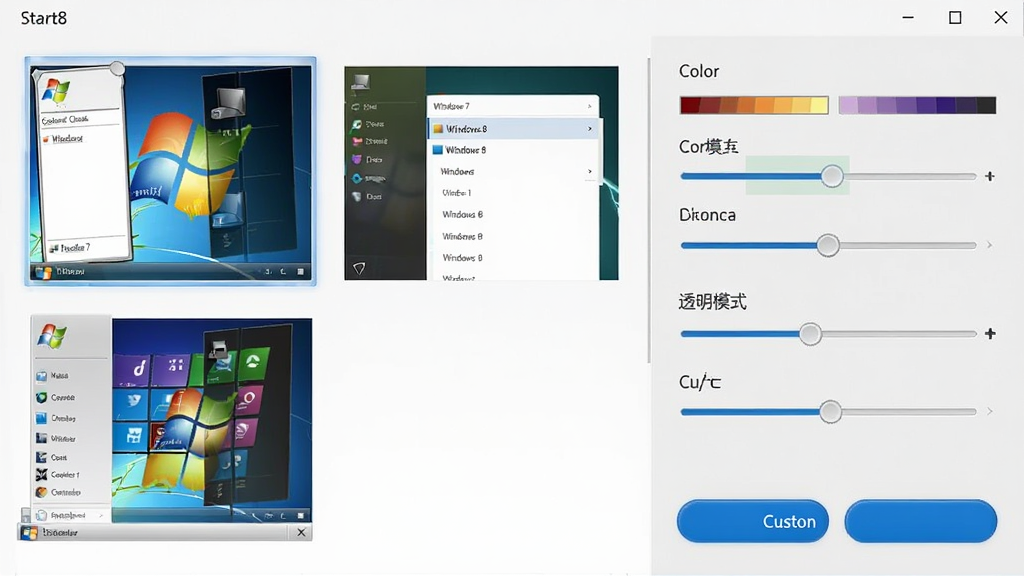This screenshot has width=1024, height=576.
Task: Click the thumbnail list scrollbar
Action: coord(648,210)
